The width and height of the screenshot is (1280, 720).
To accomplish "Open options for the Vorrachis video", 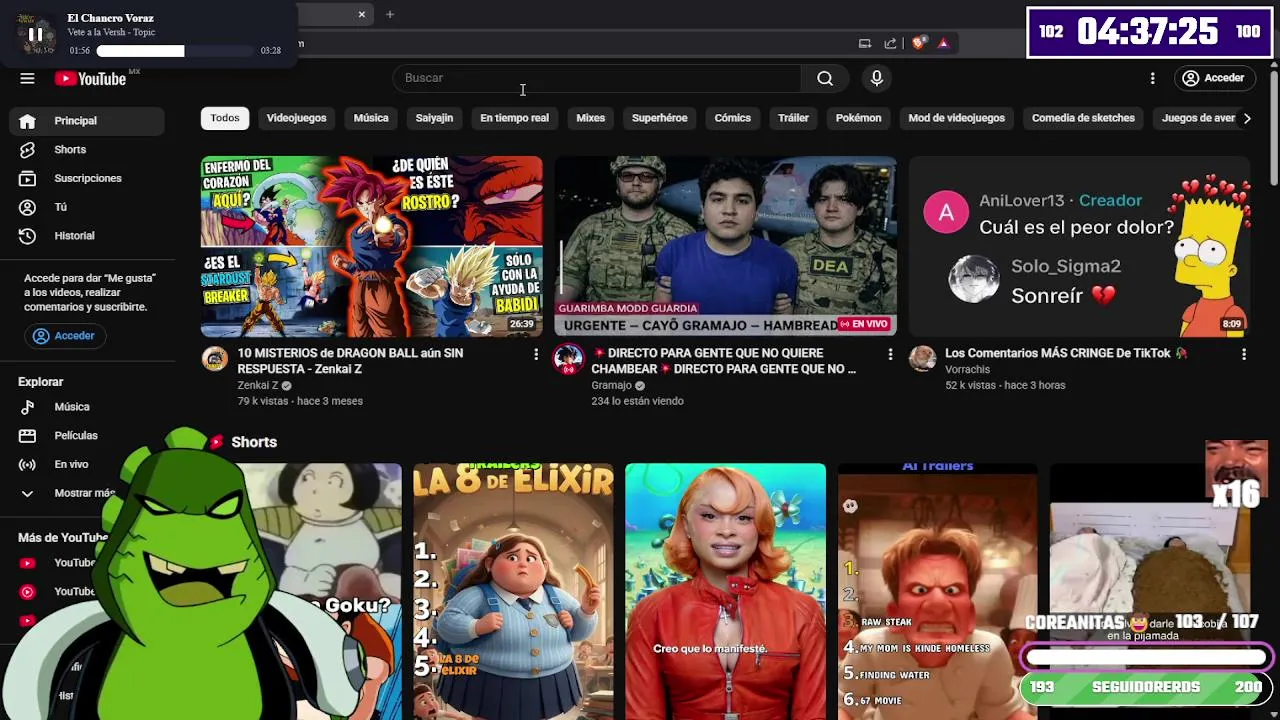I will point(1244,354).
